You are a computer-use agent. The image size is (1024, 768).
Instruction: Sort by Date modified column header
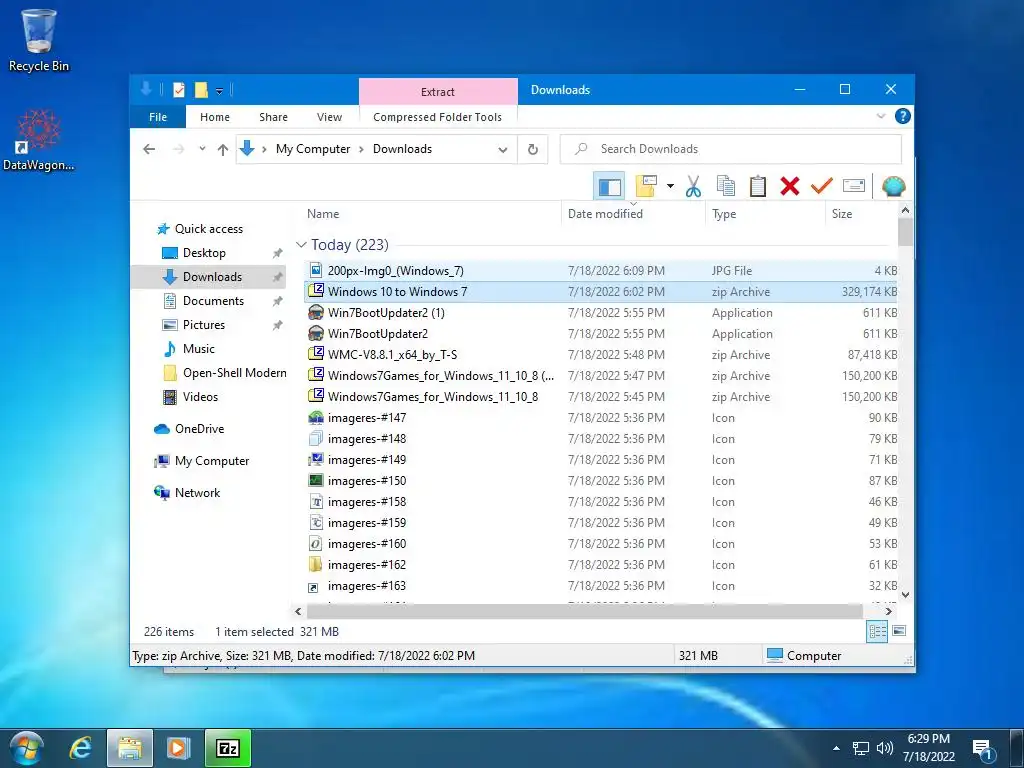click(605, 214)
